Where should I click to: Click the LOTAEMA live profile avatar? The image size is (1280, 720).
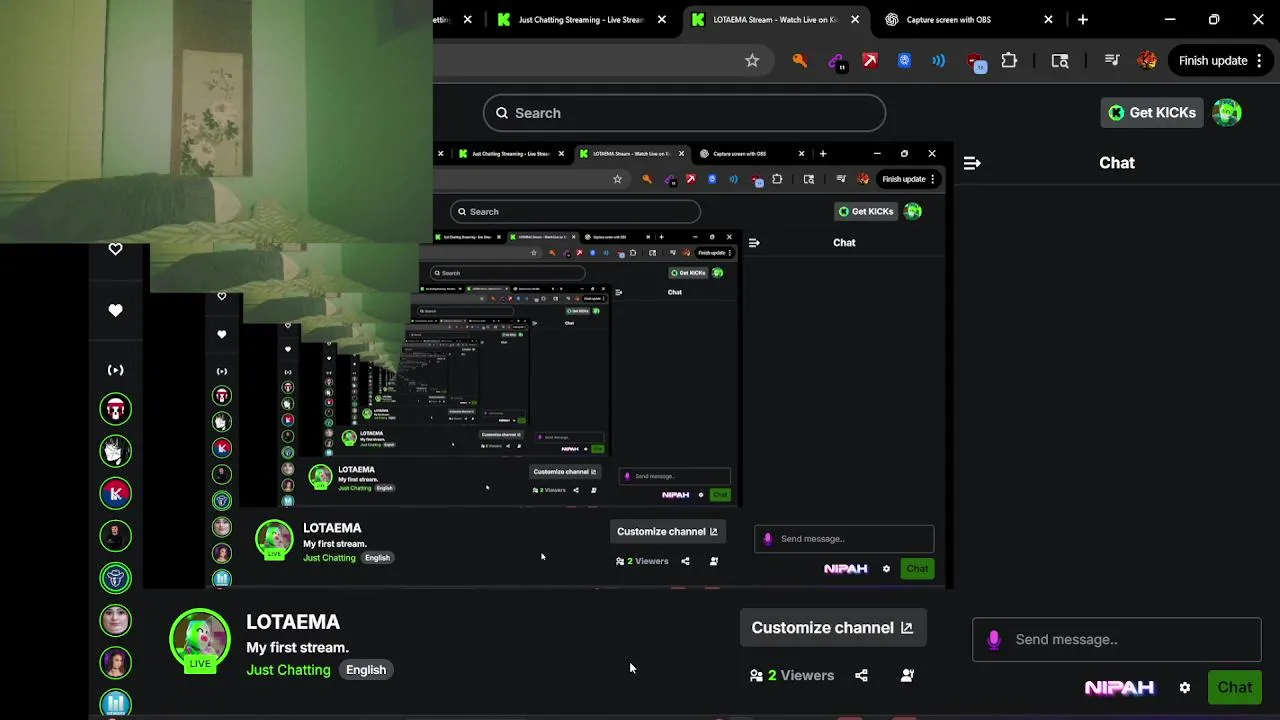click(200, 639)
